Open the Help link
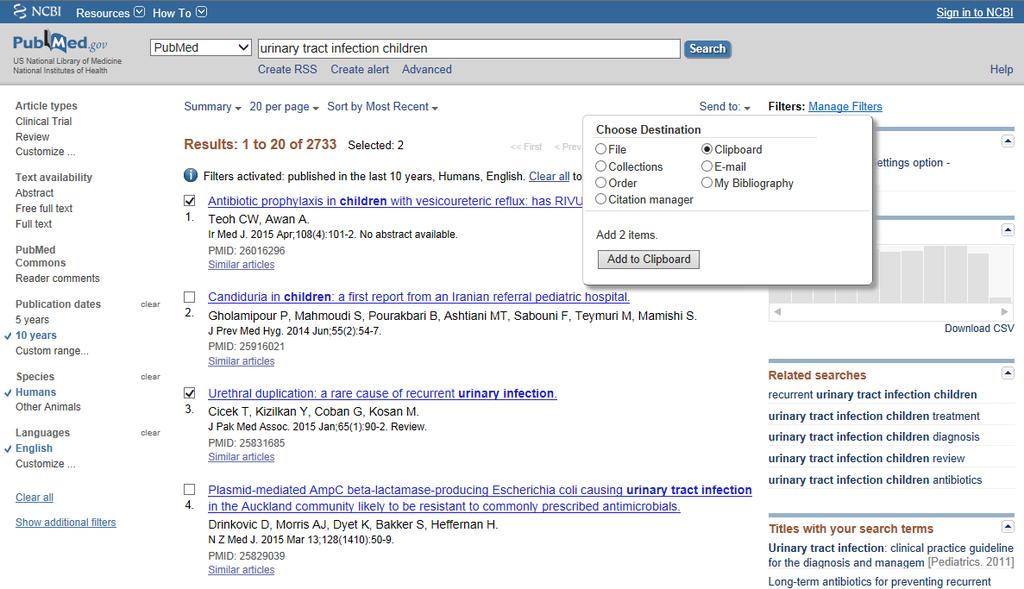The width and height of the screenshot is (1024, 589). (1001, 69)
